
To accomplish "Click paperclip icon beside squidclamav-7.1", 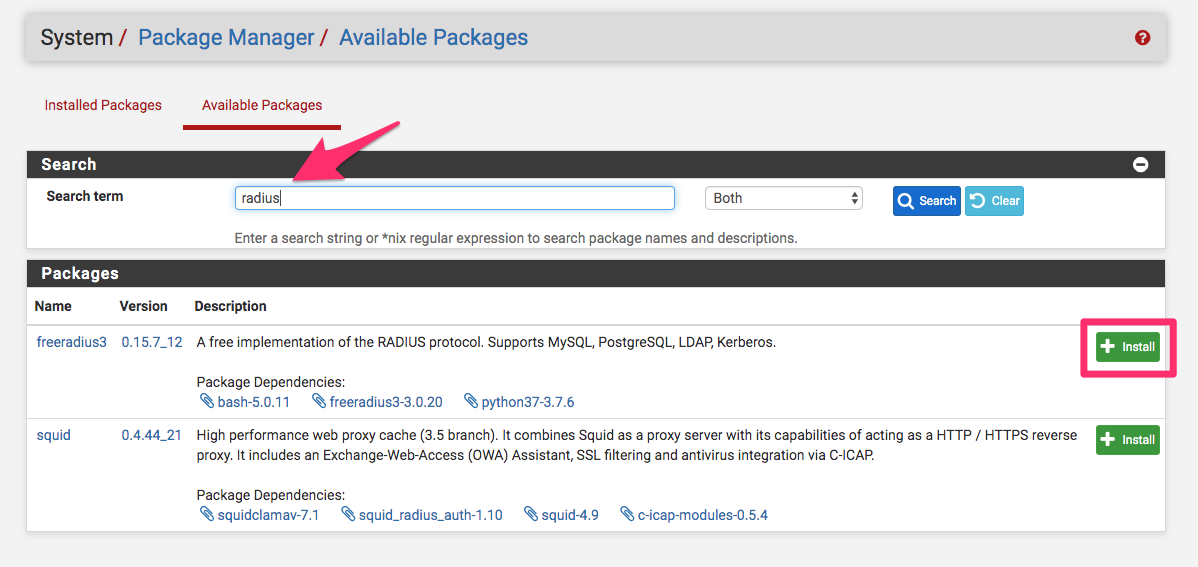I will click(x=207, y=514).
